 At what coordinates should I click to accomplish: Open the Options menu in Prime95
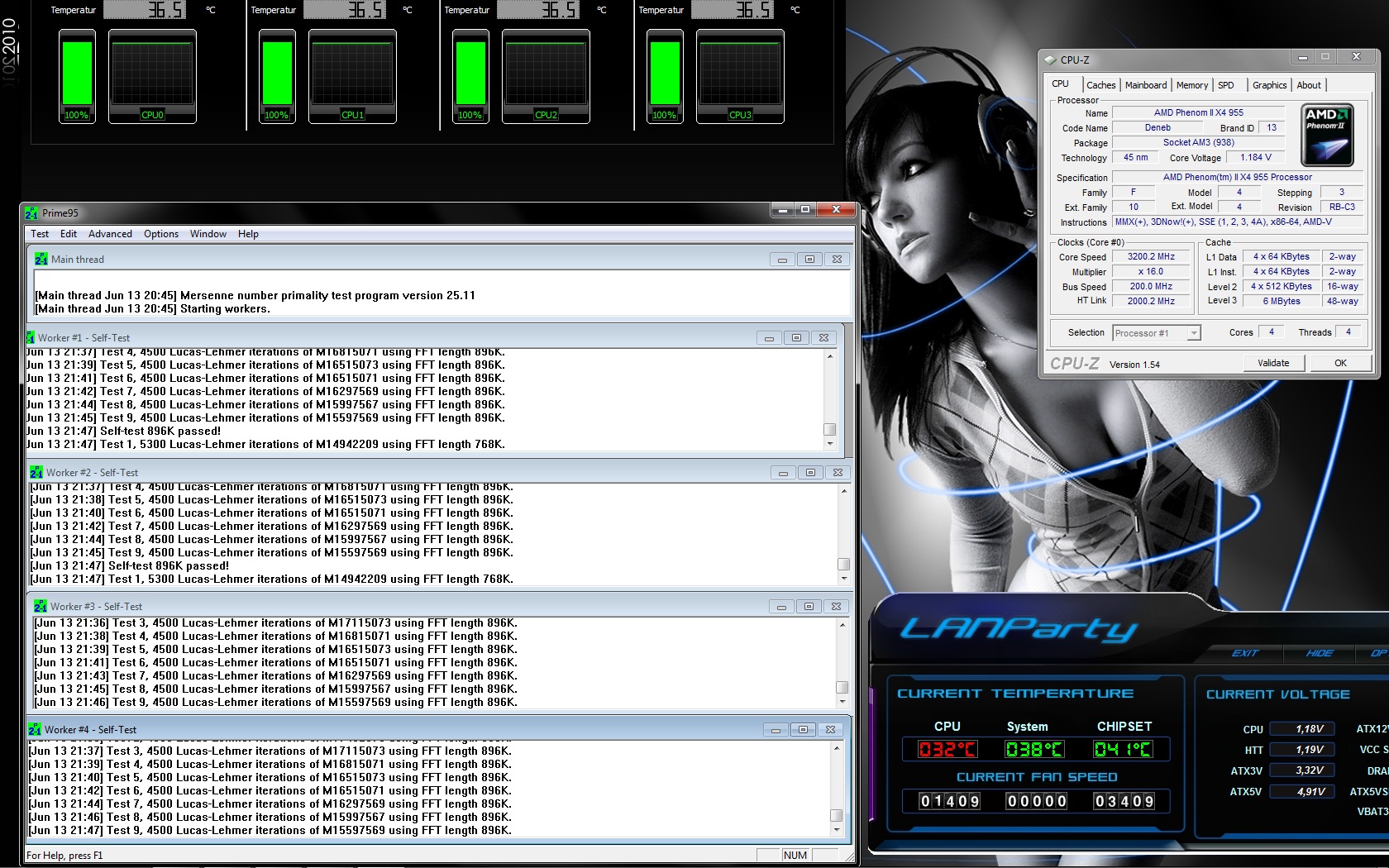click(x=161, y=234)
